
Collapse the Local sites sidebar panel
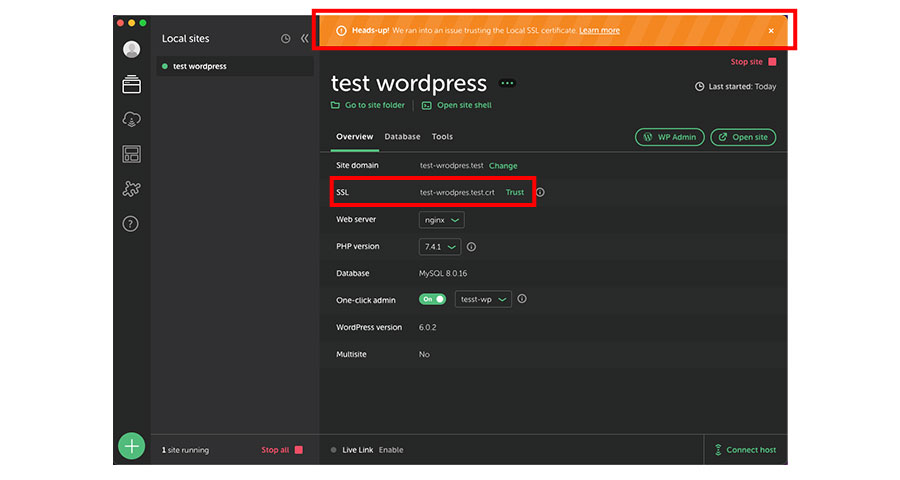[305, 39]
